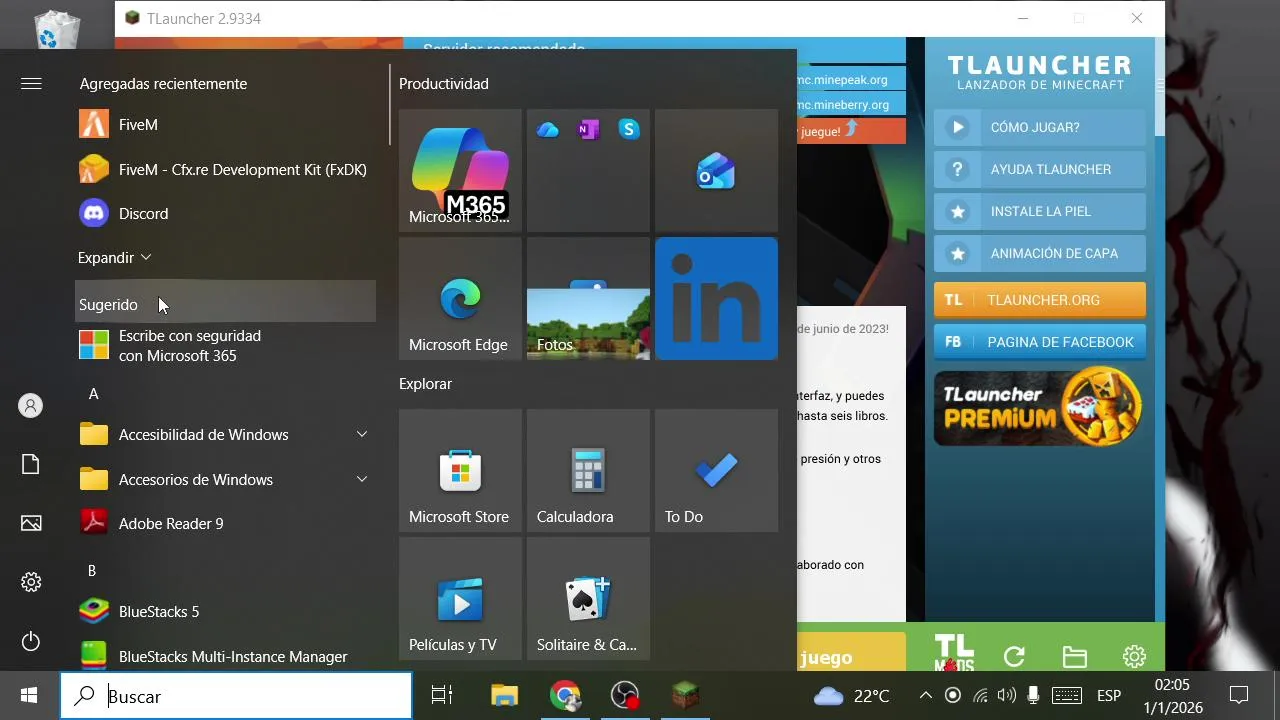Open the notification center icon

tap(1239, 696)
